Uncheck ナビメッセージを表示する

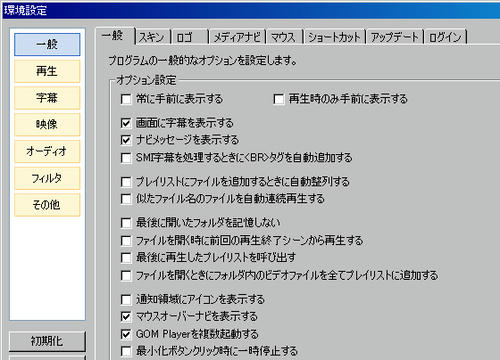tap(126, 140)
